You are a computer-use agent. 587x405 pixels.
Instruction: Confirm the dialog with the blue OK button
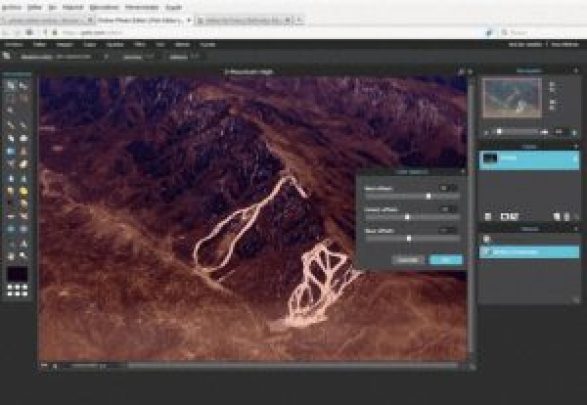[x=445, y=260]
